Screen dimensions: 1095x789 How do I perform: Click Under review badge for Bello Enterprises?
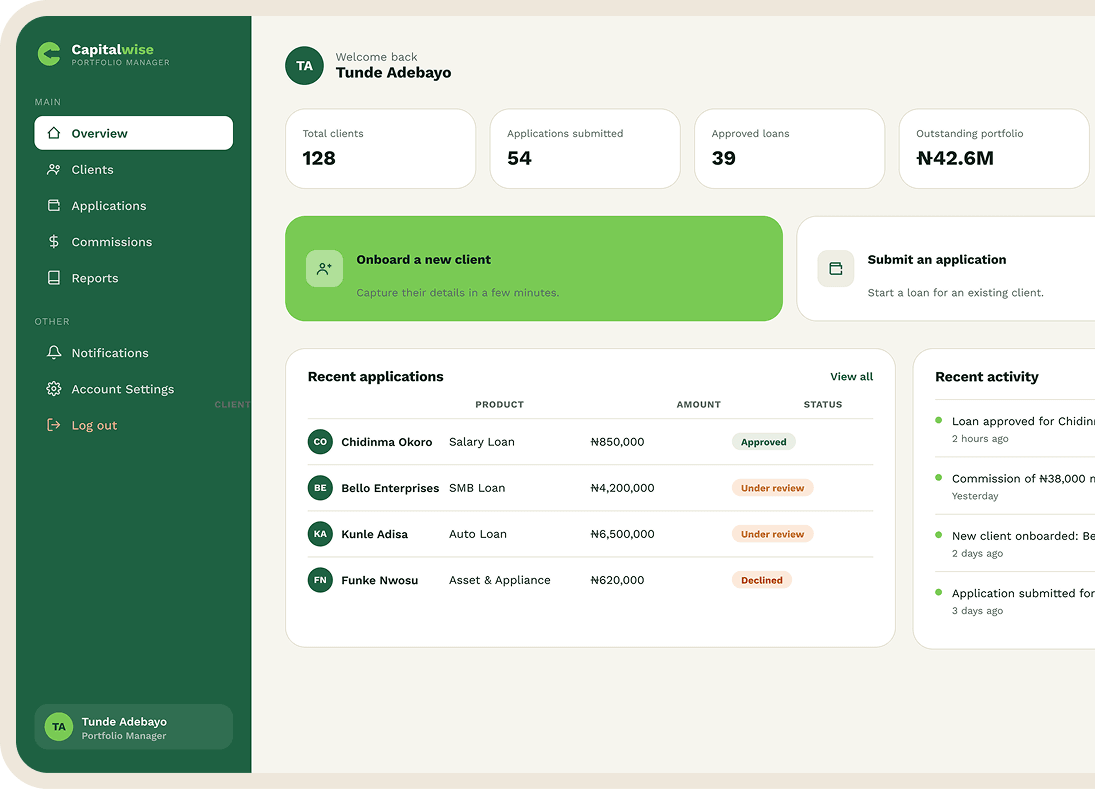[772, 487]
